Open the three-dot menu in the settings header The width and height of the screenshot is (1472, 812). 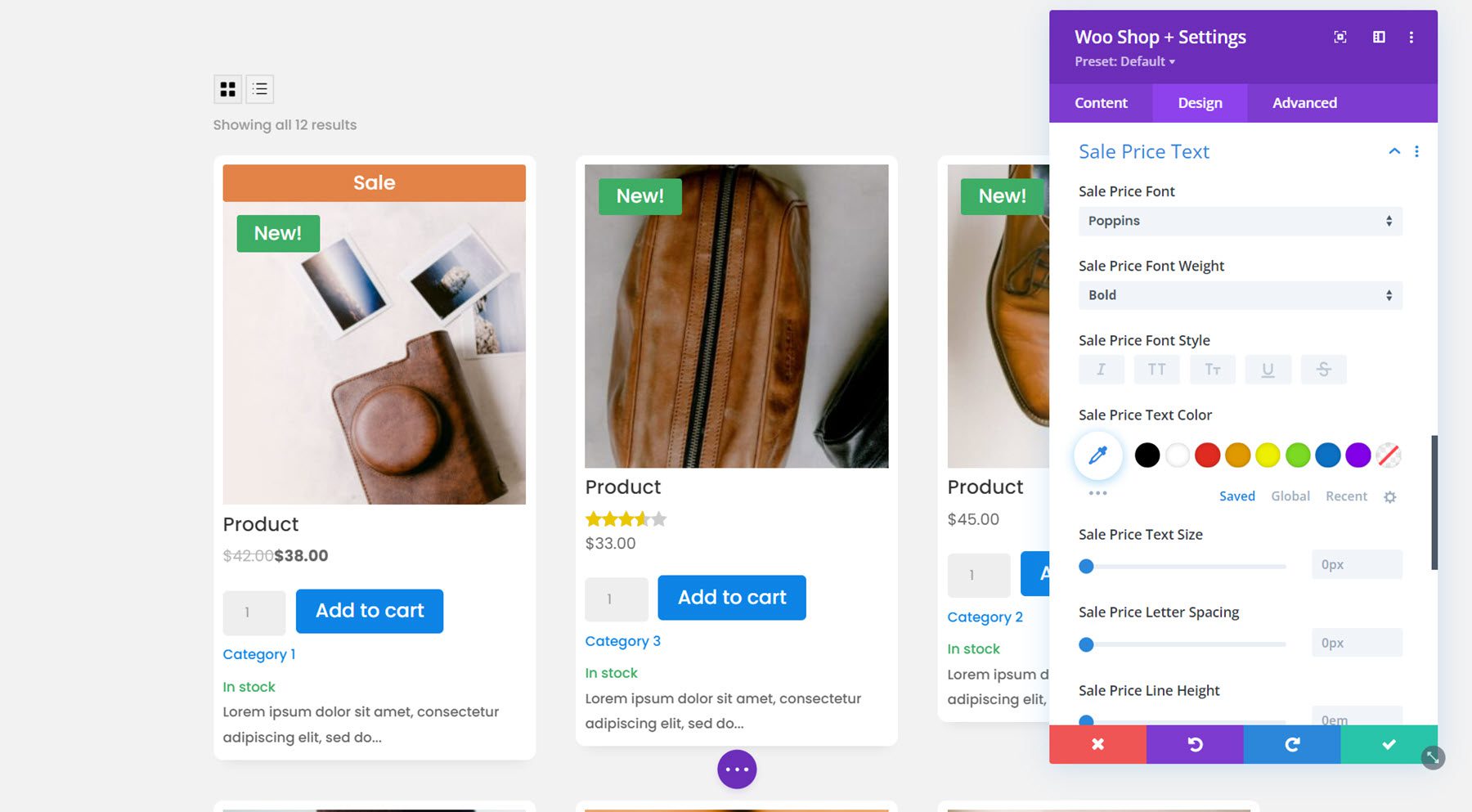click(1410, 37)
